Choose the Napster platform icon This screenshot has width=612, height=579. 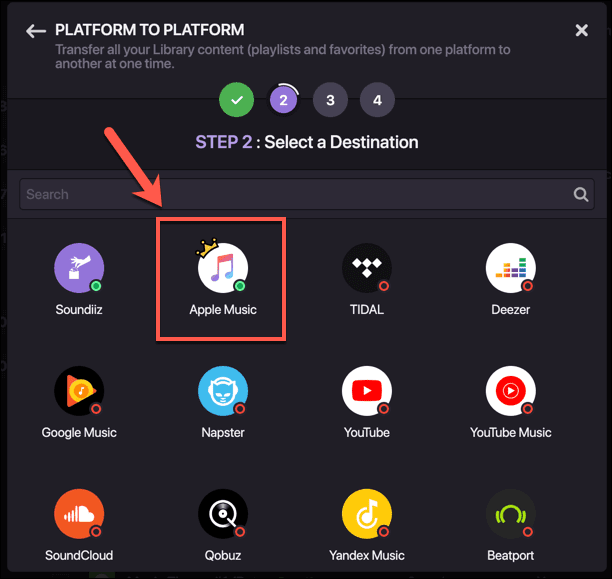pyautogui.click(x=223, y=391)
